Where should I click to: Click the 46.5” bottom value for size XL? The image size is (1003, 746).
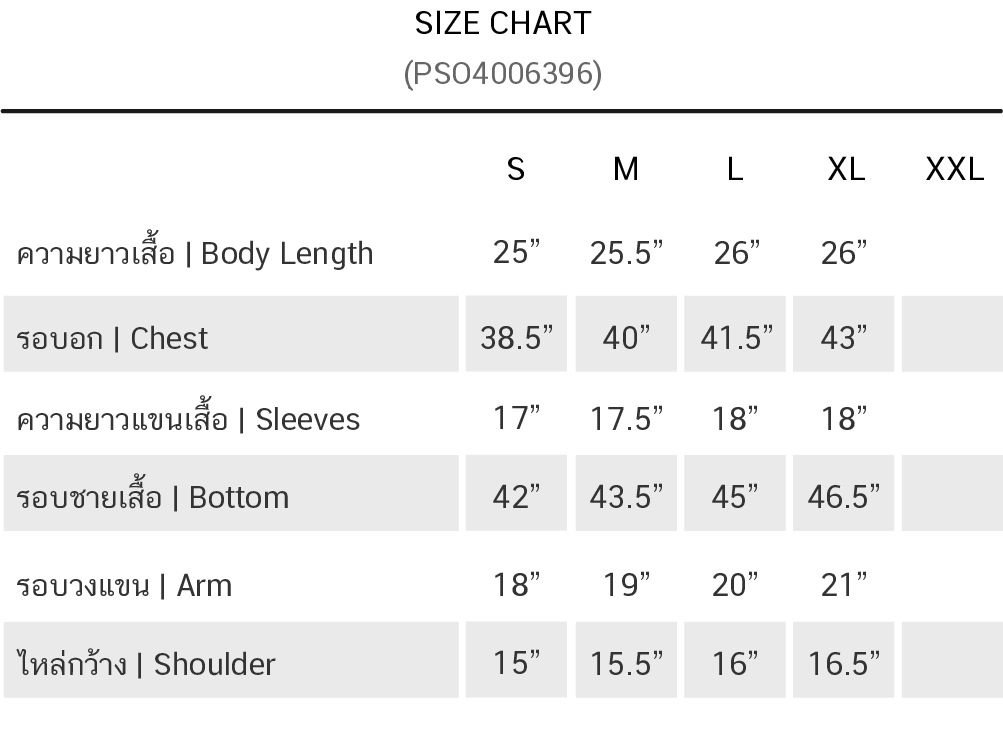tap(844, 497)
